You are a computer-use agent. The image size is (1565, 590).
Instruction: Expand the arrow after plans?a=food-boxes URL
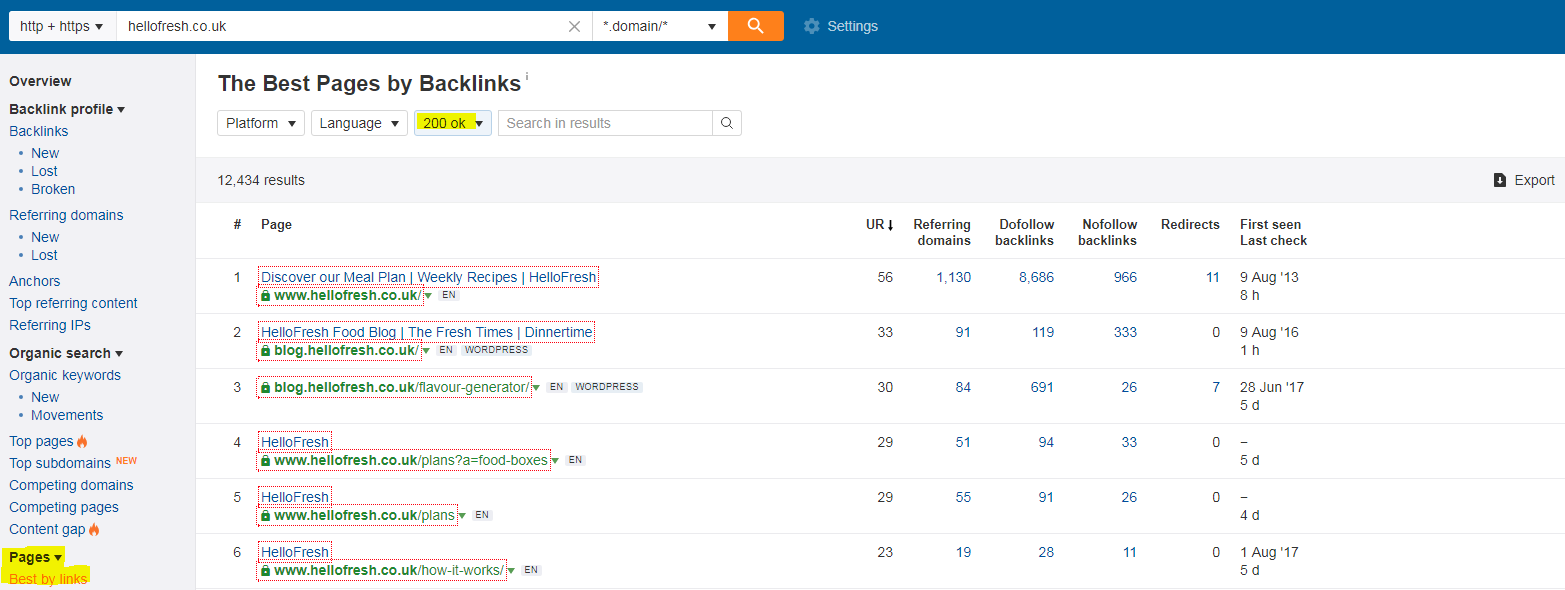tap(555, 461)
